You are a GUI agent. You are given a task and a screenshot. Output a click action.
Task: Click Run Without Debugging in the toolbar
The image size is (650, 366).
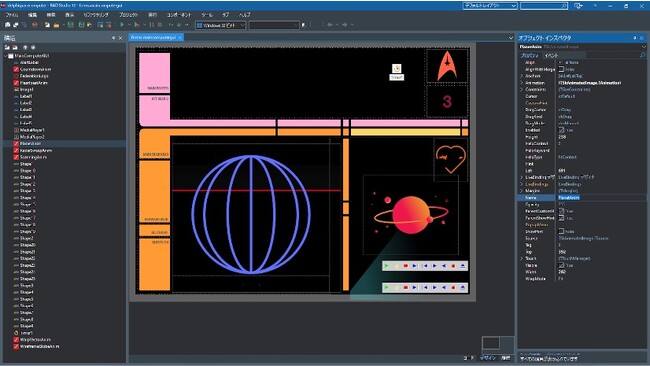pos(136,25)
